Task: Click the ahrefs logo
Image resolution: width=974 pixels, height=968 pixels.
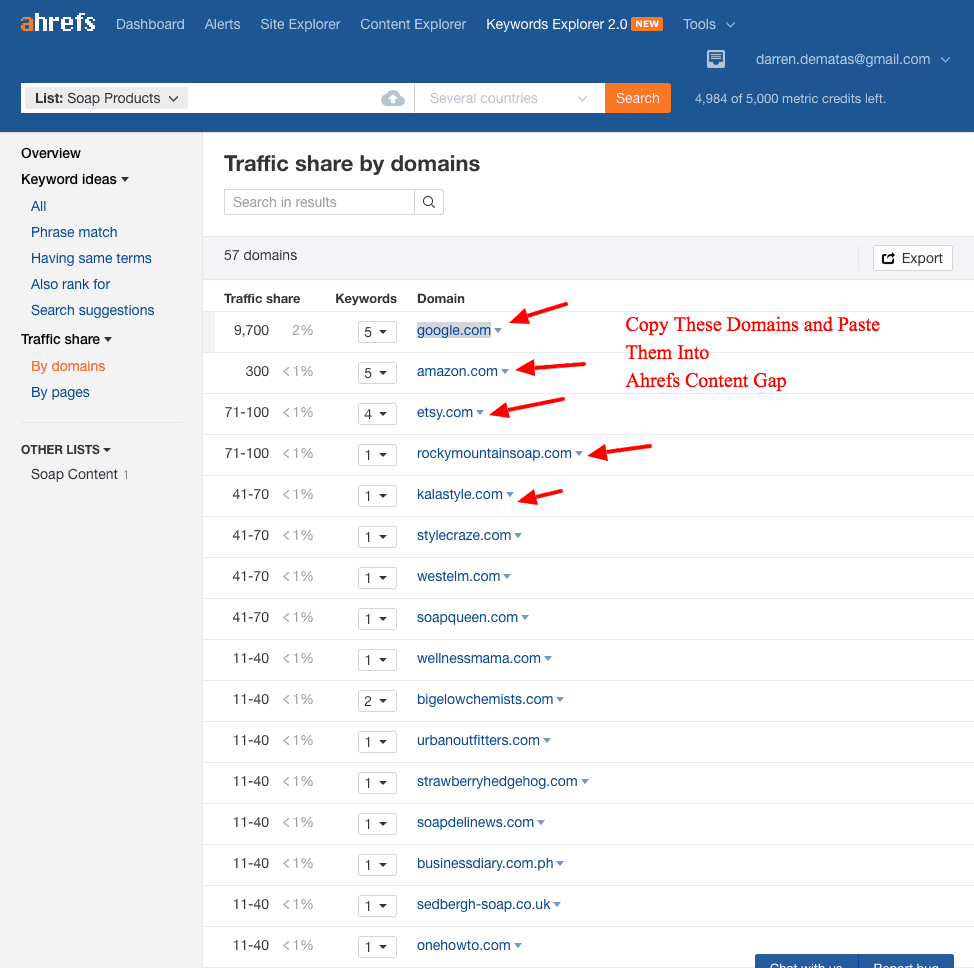Action: coord(57,22)
